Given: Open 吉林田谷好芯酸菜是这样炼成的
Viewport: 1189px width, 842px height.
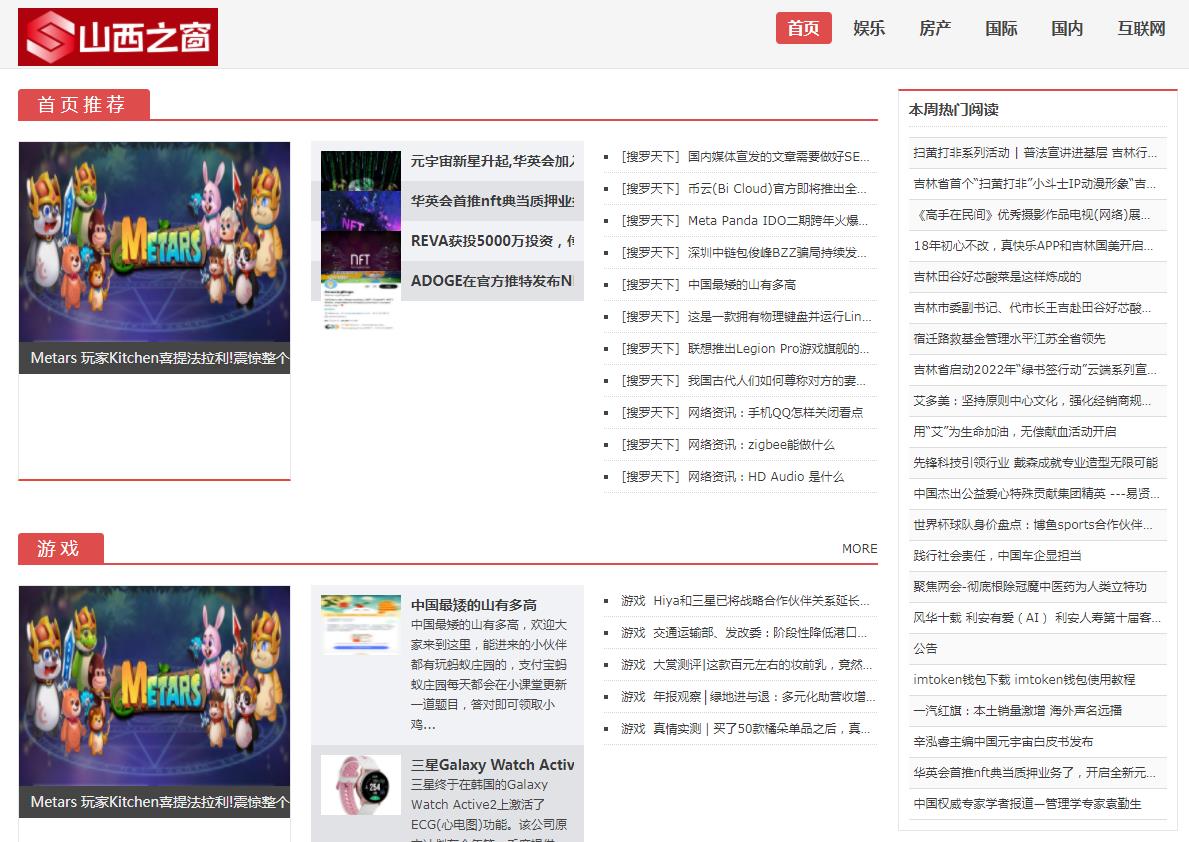Looking at the screenshot, I should (x=997, y=277).
